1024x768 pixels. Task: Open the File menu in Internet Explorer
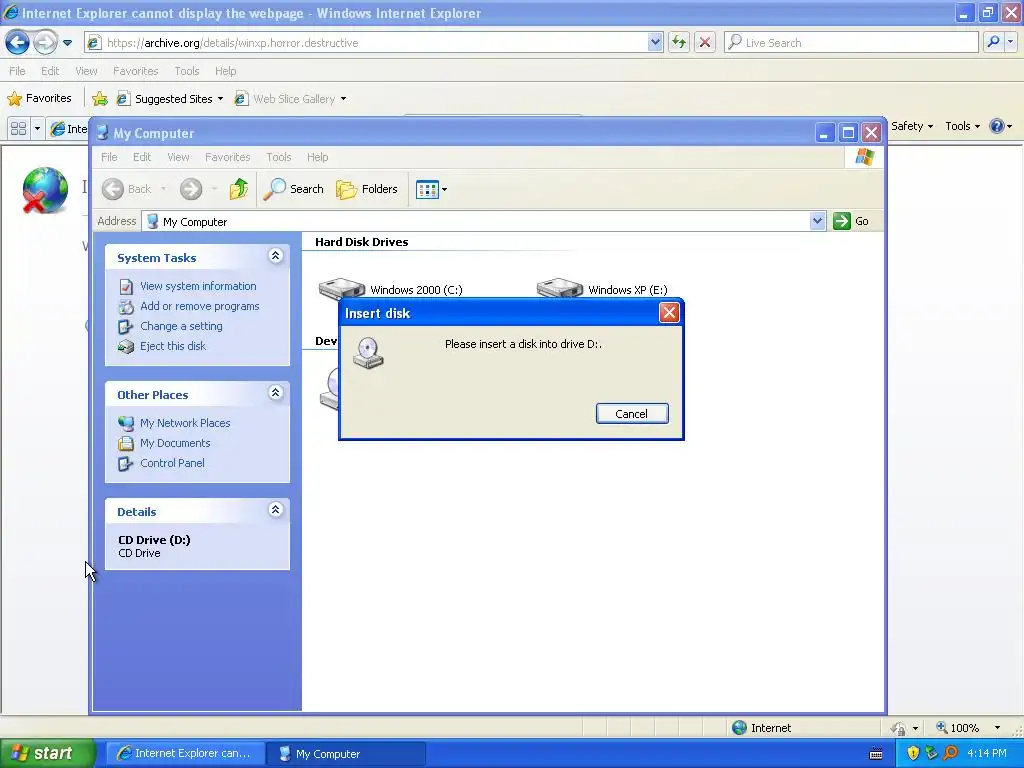tap(18, 71)
